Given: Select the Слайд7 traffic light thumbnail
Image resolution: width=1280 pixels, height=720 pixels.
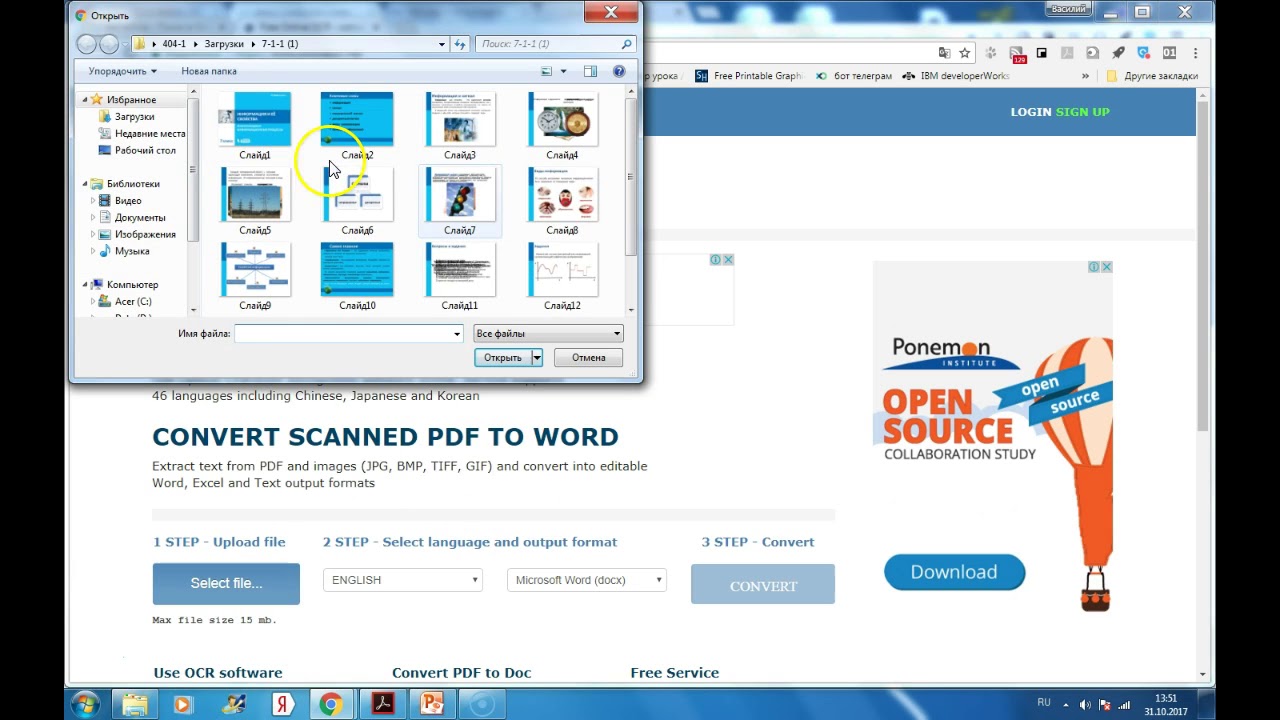Looking at the screenshot, I should 460,201.
